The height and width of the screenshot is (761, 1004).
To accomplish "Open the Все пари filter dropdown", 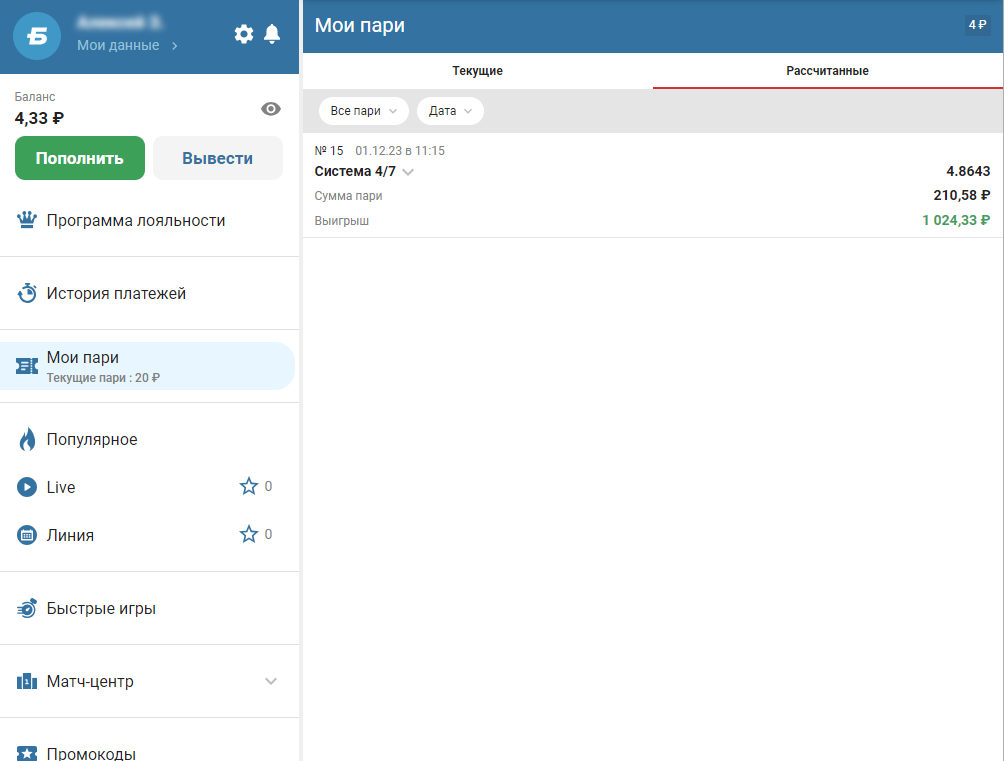I will click(364, 111).
